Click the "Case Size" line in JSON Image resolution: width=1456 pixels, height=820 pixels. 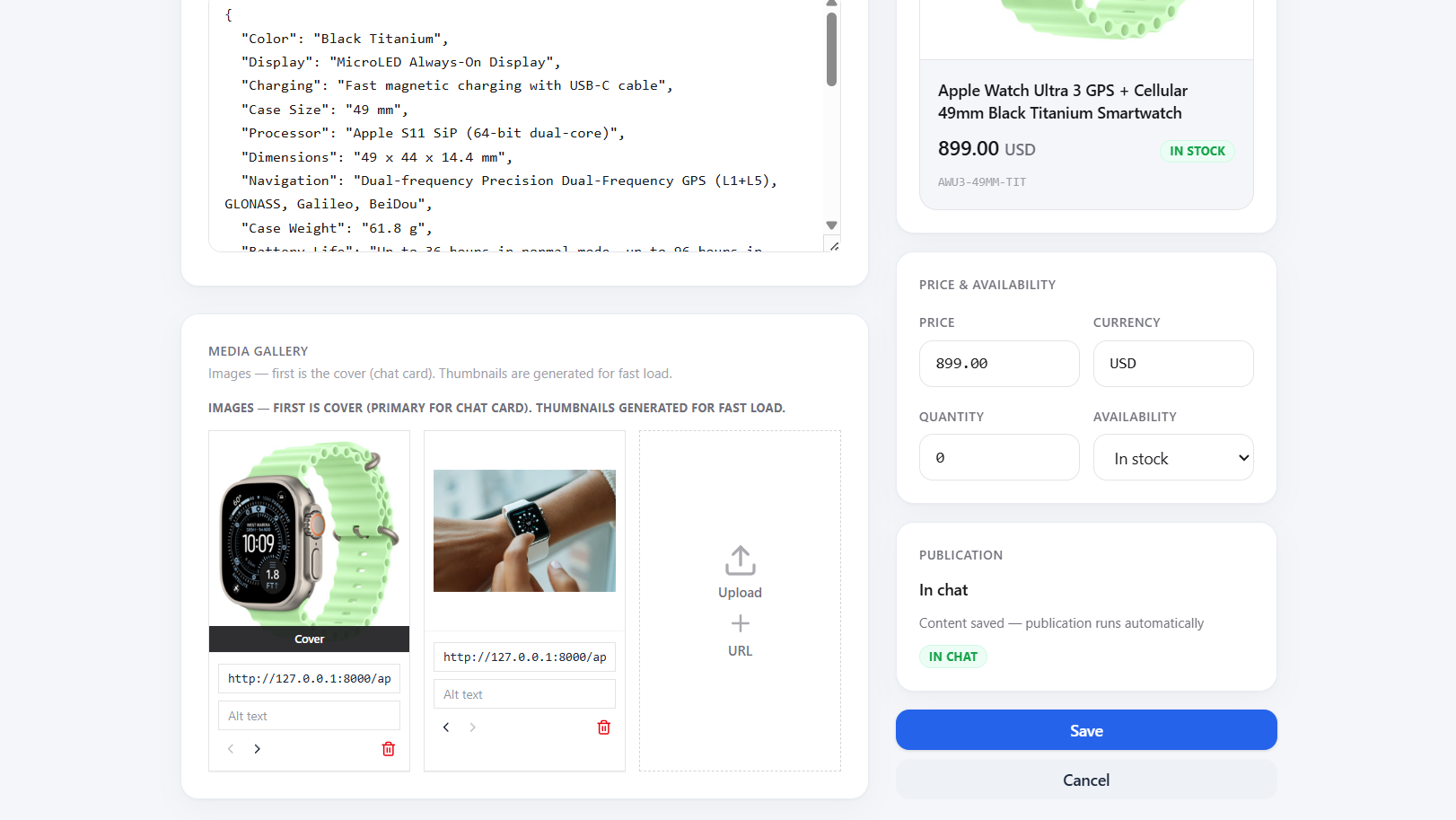(325, 110)
